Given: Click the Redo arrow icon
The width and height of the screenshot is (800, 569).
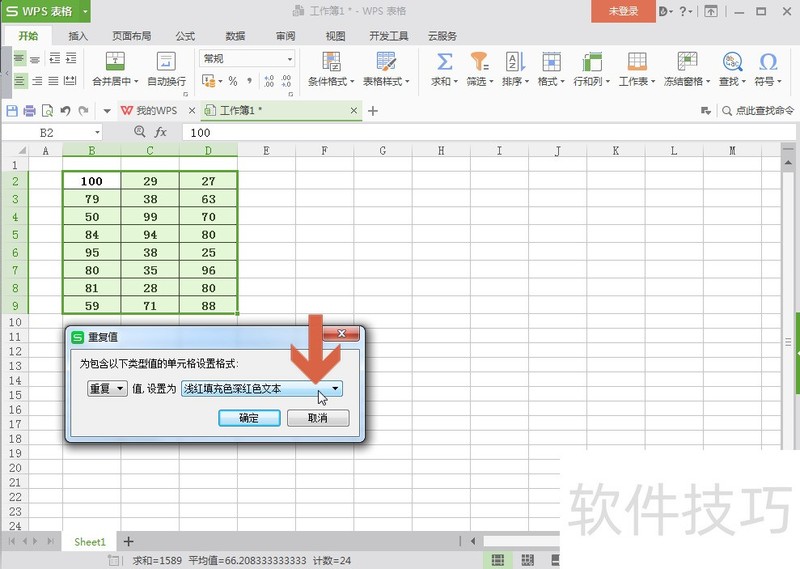Looking at the screenshot, I should click(84, 110).
